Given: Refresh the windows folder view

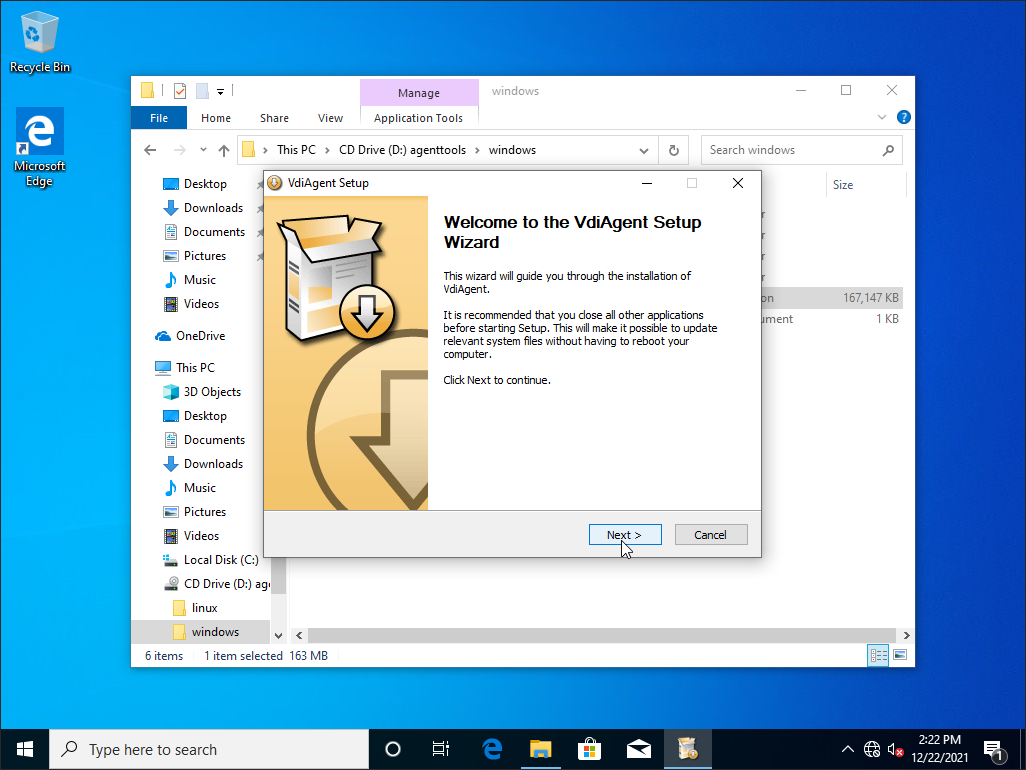Looking at the screenshot, I should click(x=674, y=150).
